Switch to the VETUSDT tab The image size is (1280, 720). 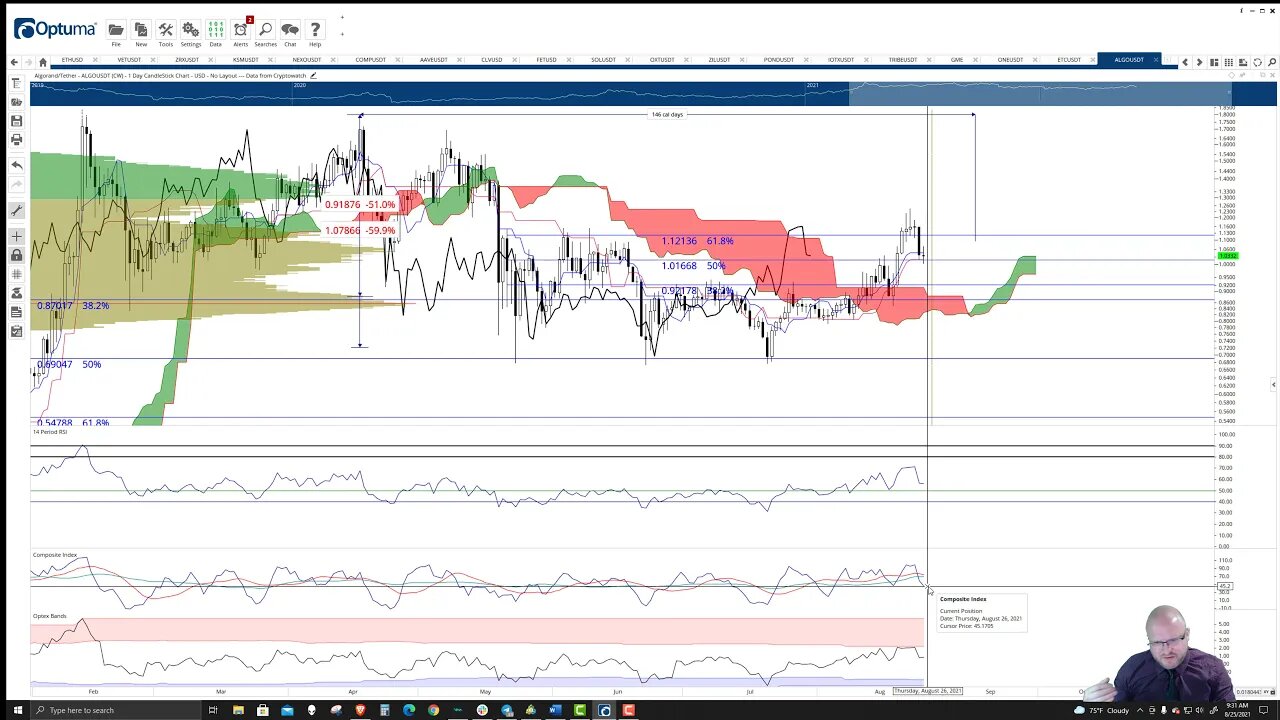tap(129, 60)
